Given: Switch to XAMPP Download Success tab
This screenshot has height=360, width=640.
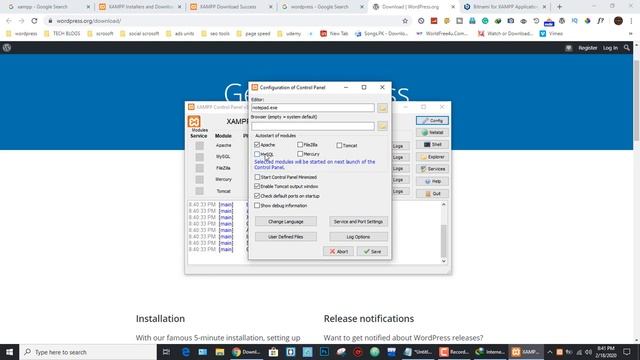Looking at the screenshot, I should (231, 7).
